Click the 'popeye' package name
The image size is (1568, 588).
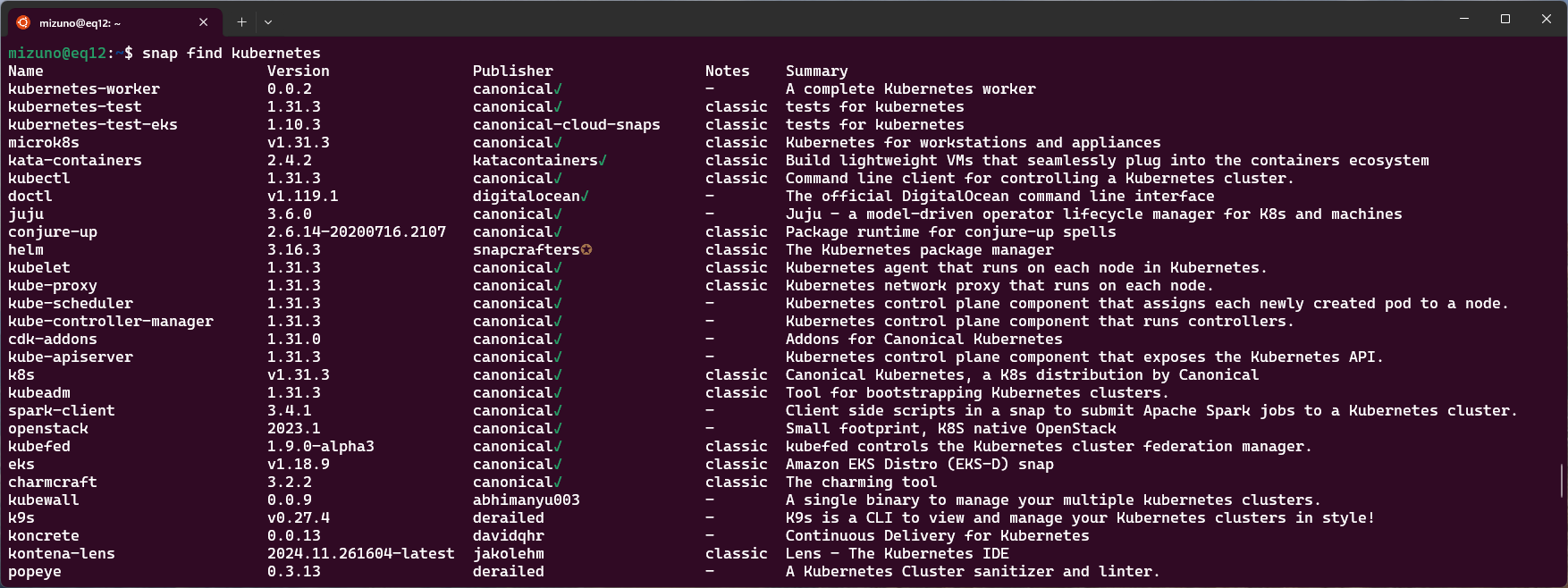point(35,572)
